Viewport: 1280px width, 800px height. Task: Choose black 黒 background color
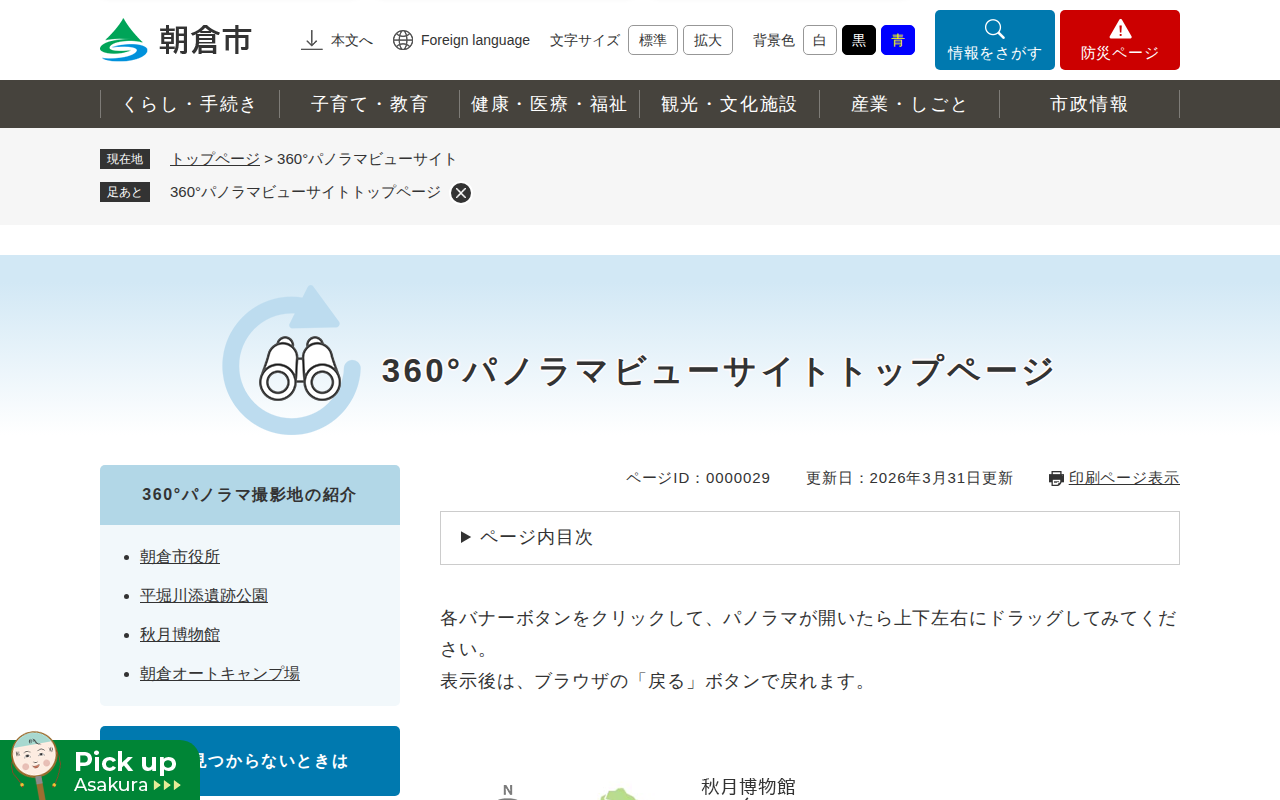[859, 40]
